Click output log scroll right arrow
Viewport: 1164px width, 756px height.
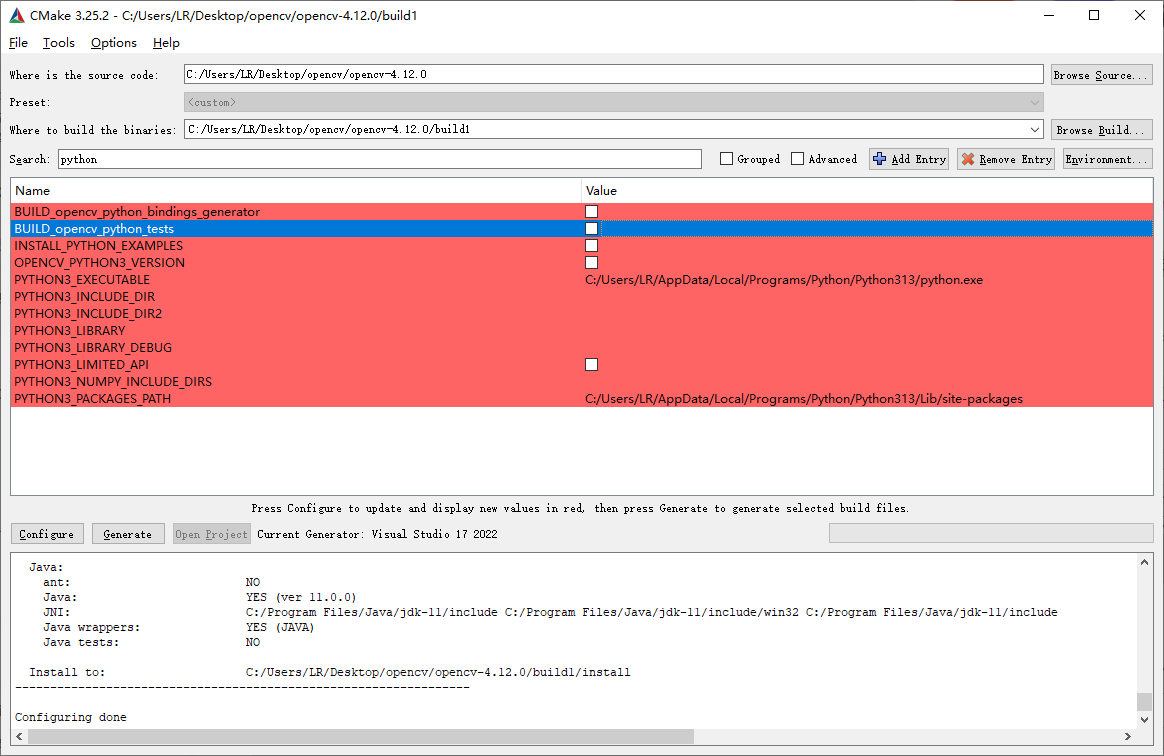coord(1128,737)
